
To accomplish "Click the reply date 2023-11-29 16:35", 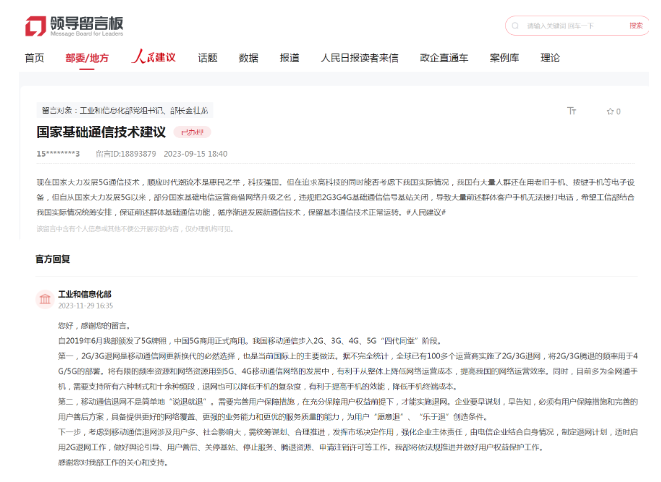I will coord(86,306).
